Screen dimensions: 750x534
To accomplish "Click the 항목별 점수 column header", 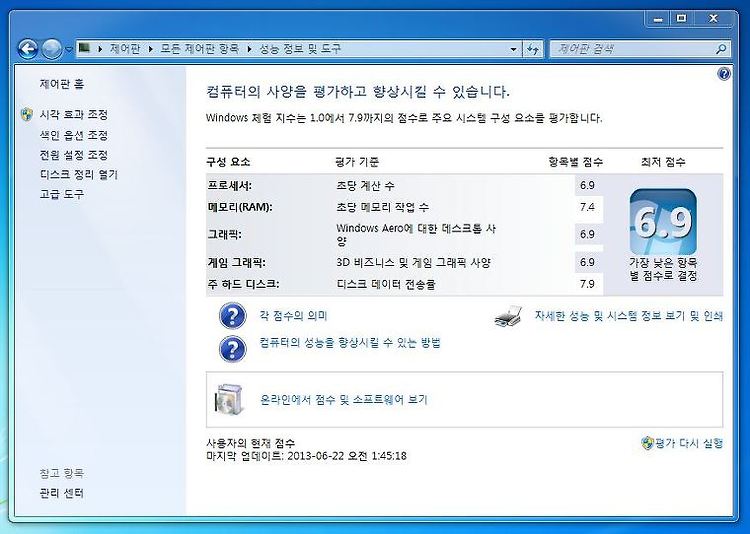I will 575,162.
